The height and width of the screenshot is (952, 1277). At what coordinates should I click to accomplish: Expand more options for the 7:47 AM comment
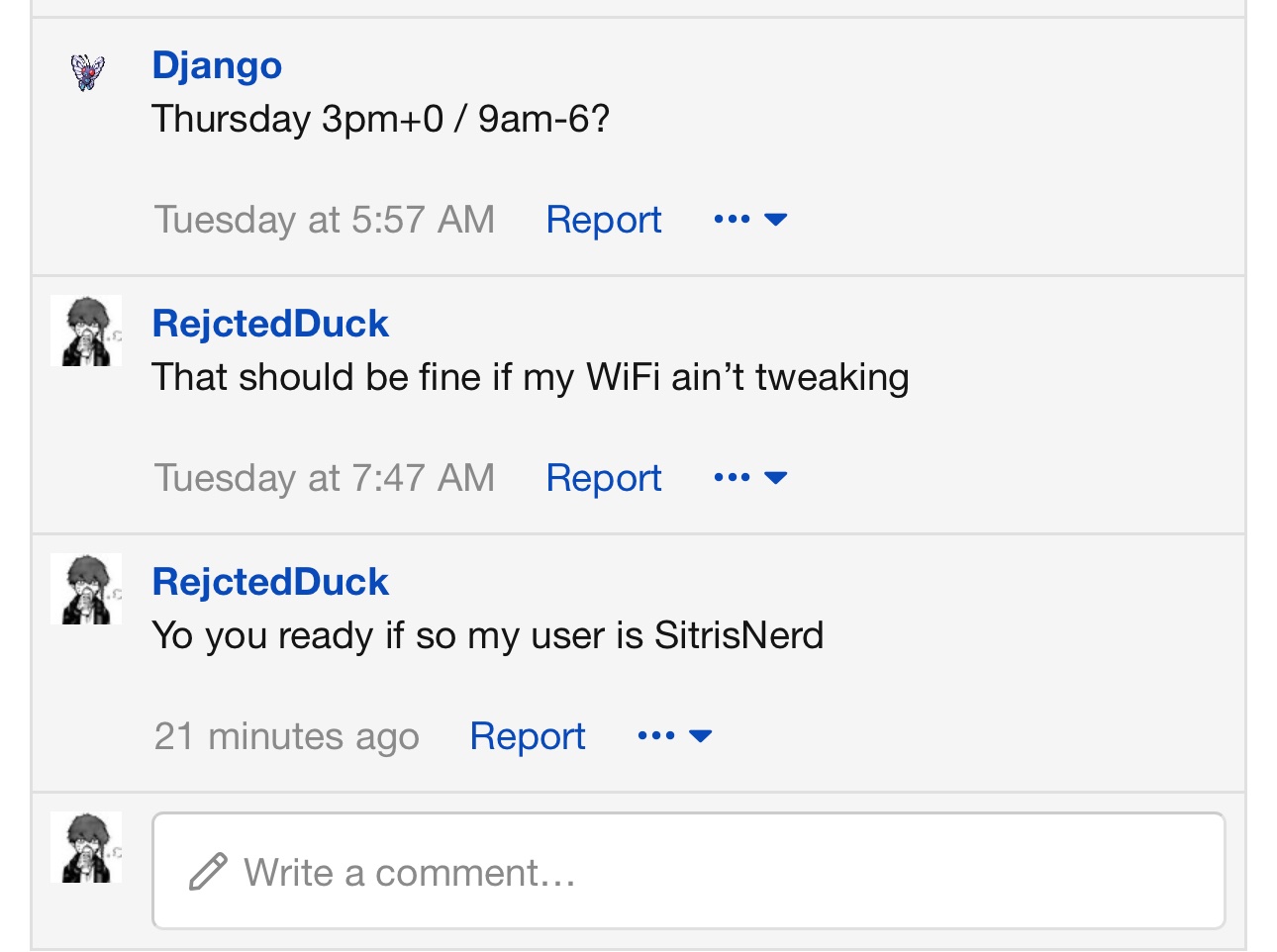click(750, 478)
